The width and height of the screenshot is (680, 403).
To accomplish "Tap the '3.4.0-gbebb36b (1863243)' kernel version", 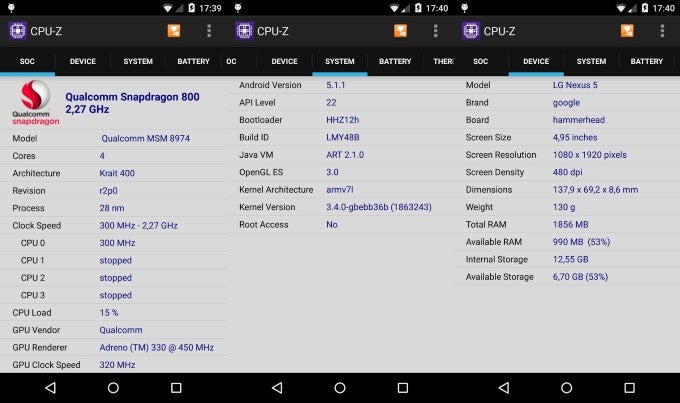I will [379, 207].
